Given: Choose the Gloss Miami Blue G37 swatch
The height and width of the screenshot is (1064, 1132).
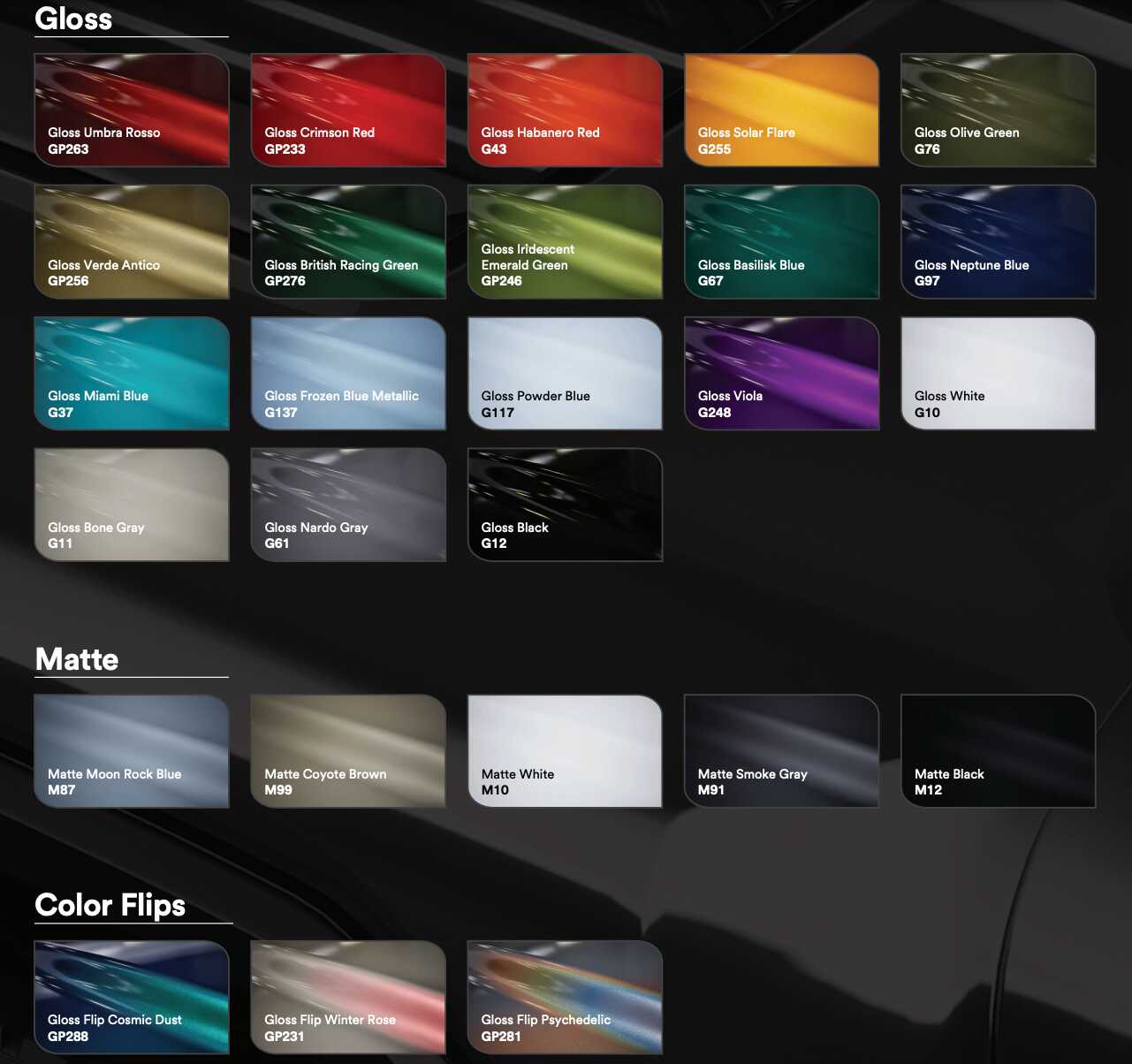Looking at the screenshot, I should point(132,373).
